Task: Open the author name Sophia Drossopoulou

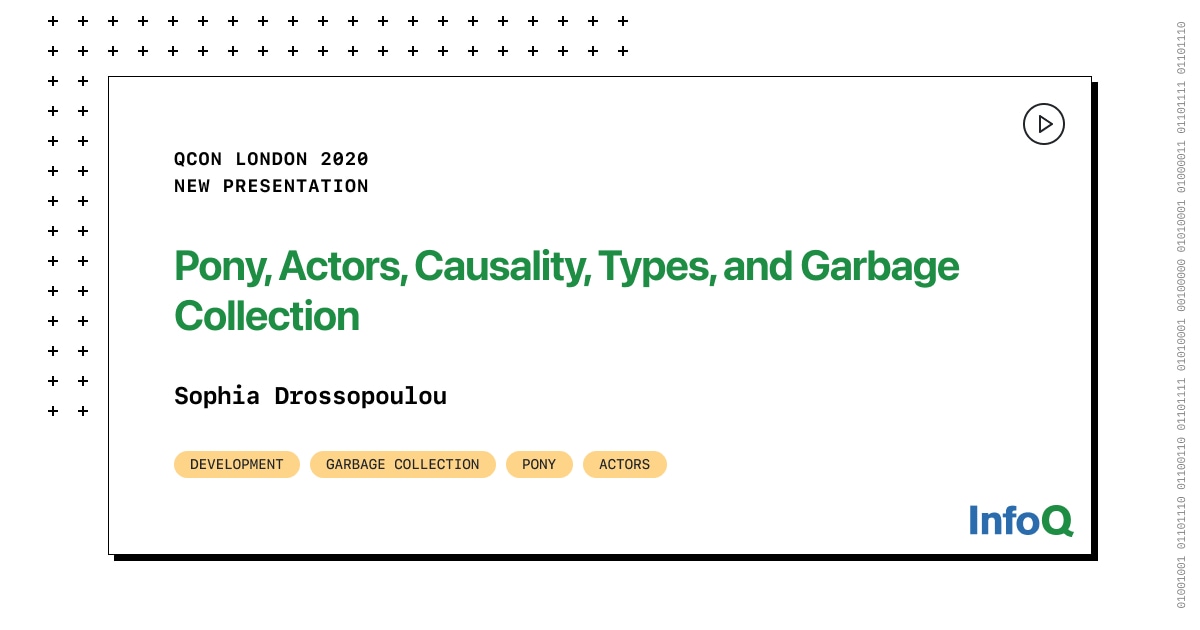Action: point(310,396)
